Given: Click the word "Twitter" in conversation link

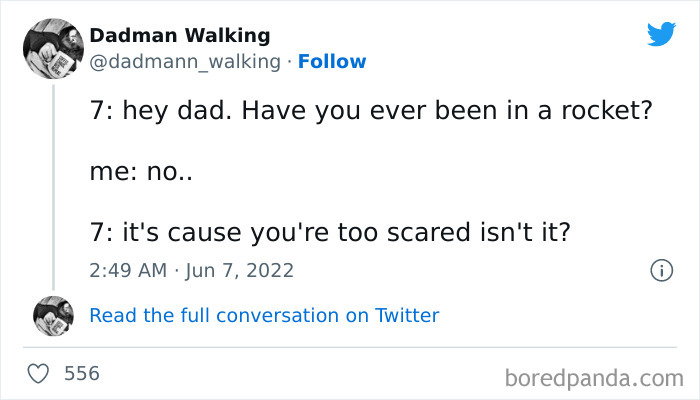Looking at the screenshot, I should pos(407,316).
